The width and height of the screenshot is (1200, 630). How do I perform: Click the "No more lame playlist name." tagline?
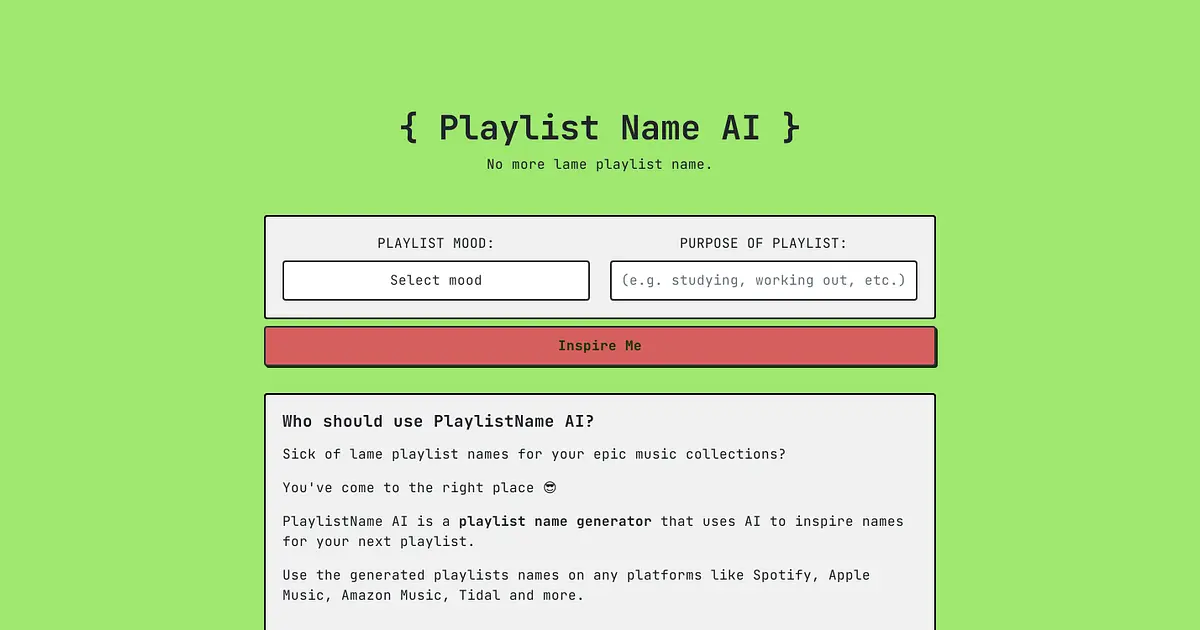point(600,164)
